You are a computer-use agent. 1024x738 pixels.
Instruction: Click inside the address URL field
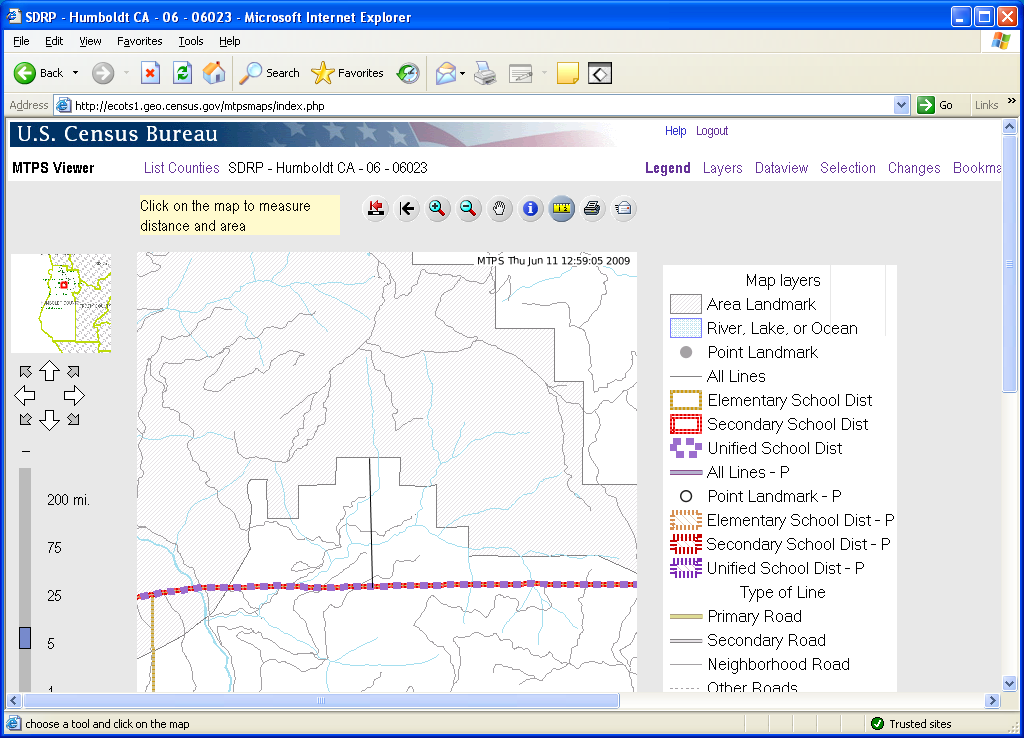pos(481,105)
